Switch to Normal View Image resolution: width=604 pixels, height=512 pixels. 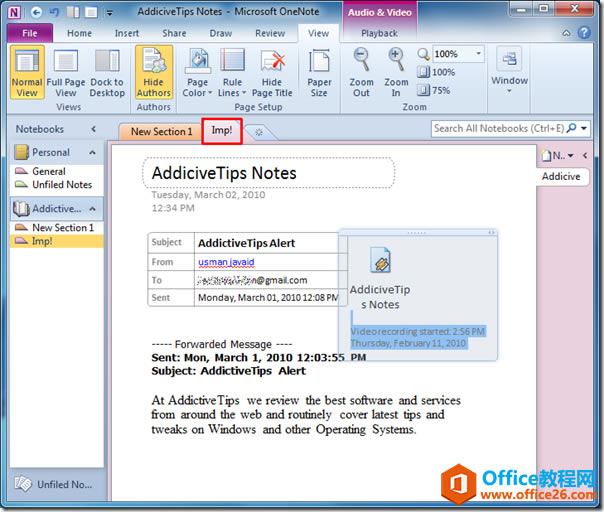pos(27,72)
